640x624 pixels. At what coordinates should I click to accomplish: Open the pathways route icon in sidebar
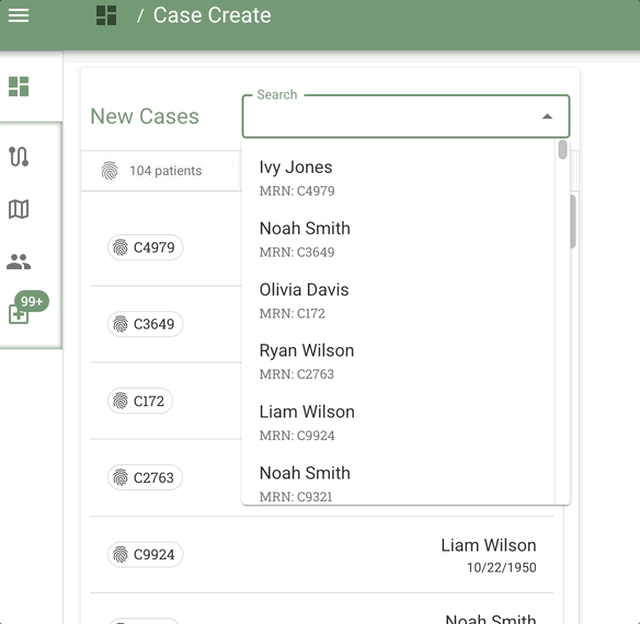18,156
